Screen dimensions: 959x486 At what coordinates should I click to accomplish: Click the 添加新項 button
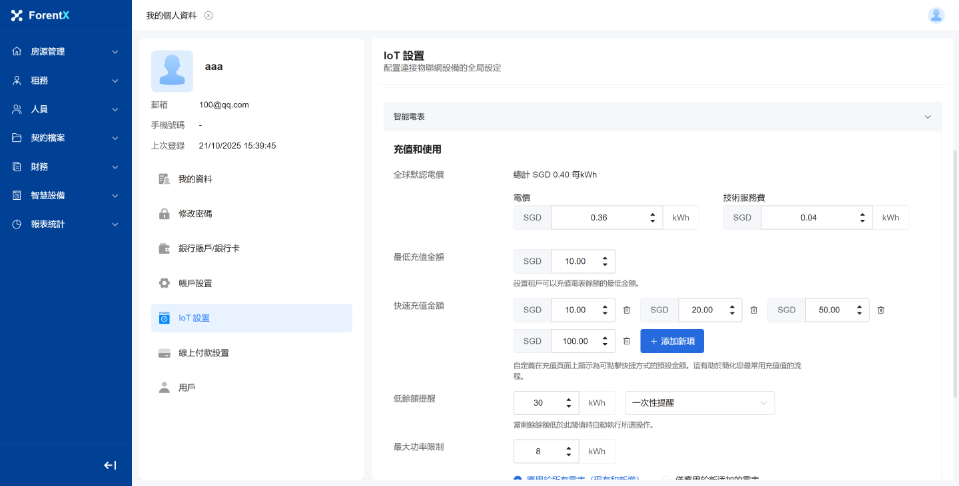click(672, 341)
